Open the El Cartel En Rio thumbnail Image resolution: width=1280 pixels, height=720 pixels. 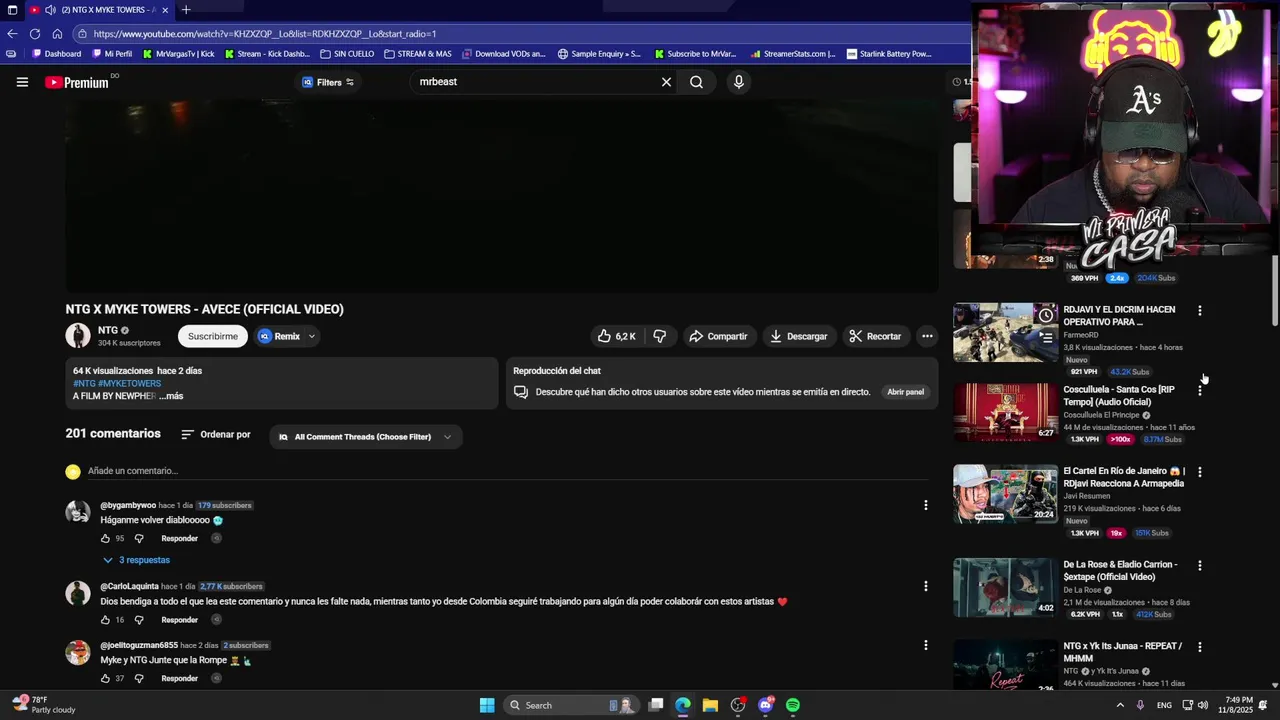(x=1005, y=493)
